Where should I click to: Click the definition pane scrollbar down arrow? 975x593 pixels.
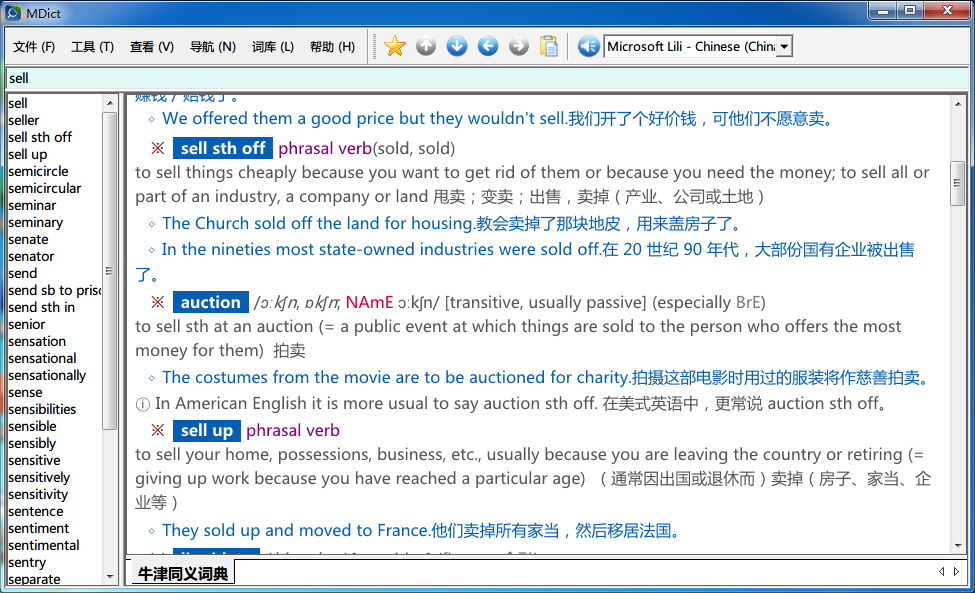coord(958,546)
